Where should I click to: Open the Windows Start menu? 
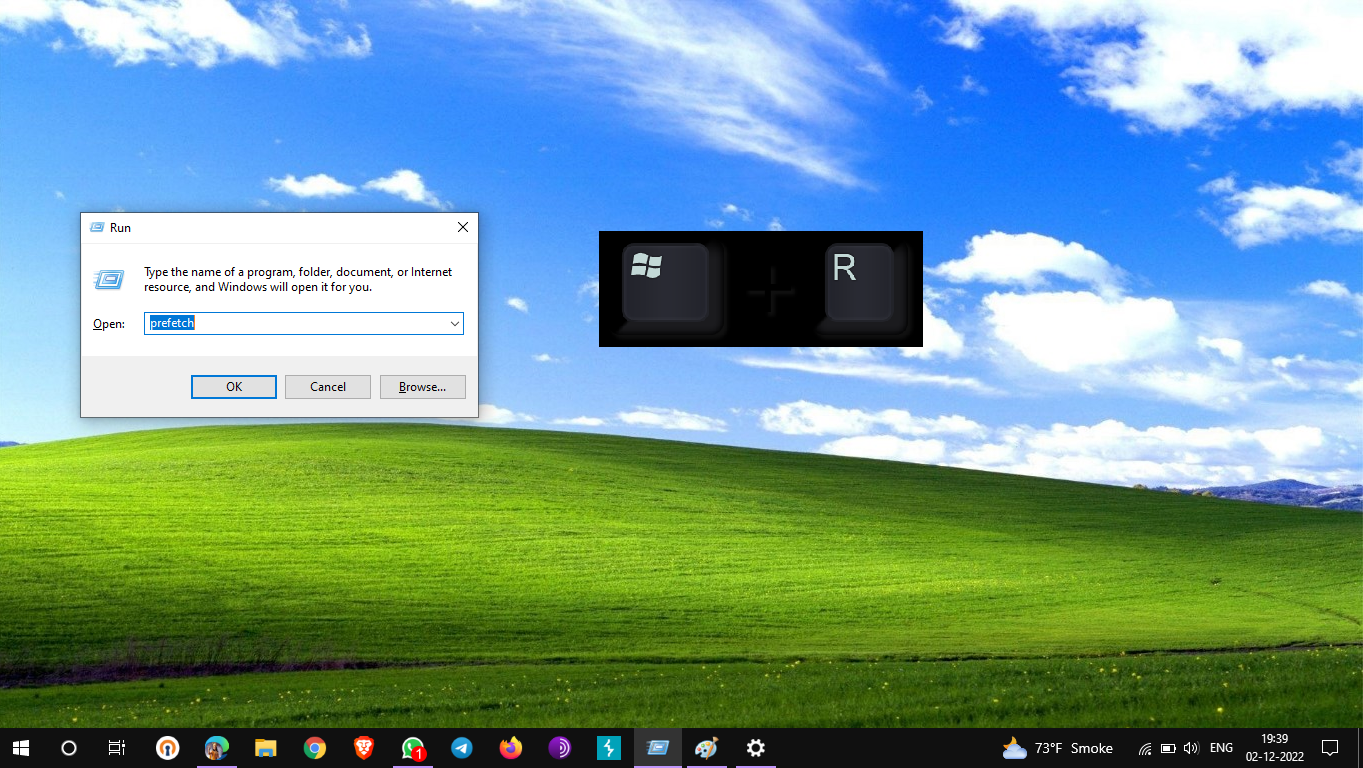click(x=20, y=748)
